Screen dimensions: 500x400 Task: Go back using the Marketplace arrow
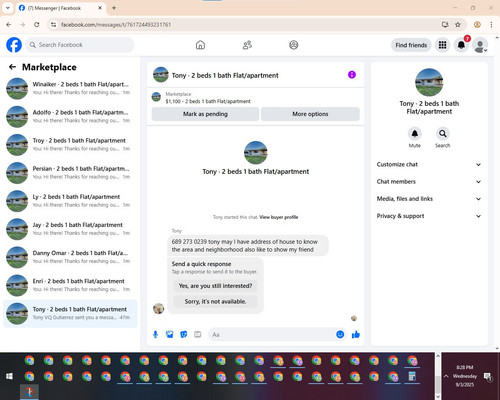12,67
